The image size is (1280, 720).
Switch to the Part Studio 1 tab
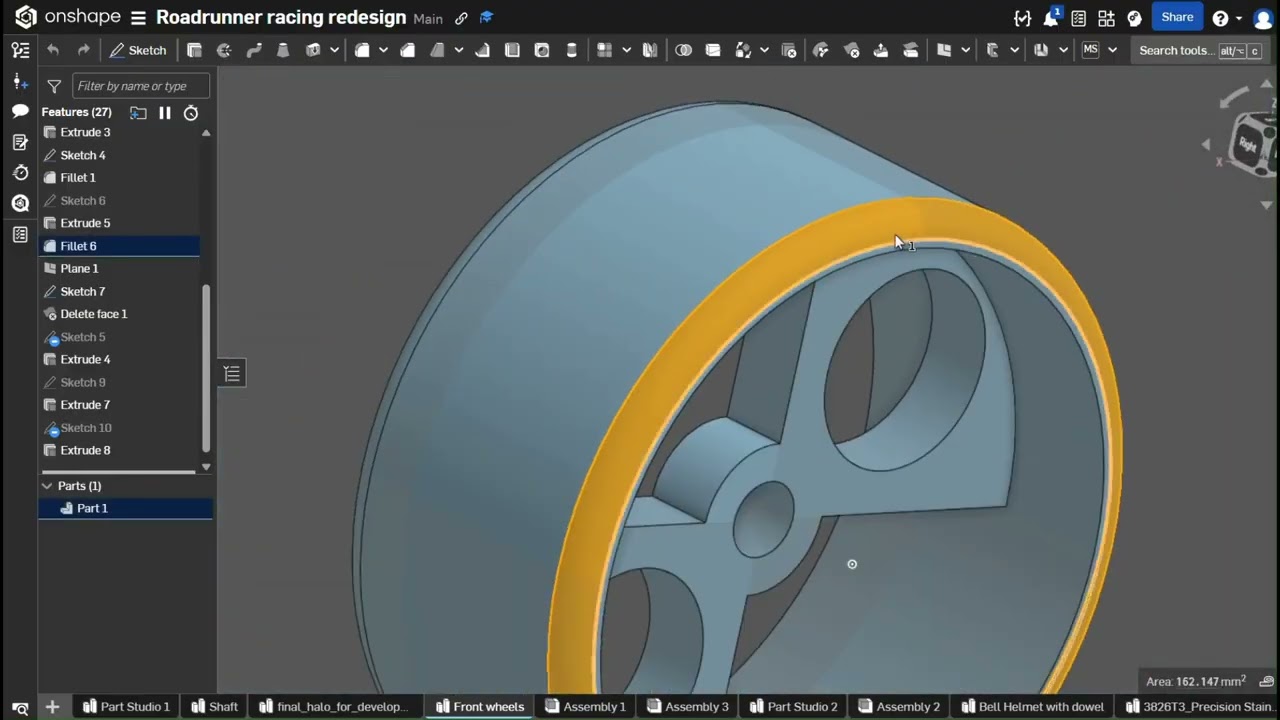pos(126,706)
